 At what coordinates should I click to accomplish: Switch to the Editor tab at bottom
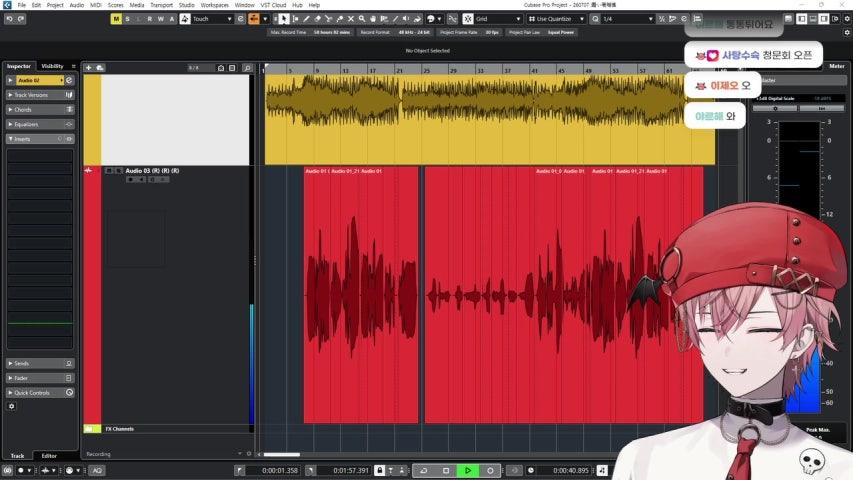[x=49, y=456]
